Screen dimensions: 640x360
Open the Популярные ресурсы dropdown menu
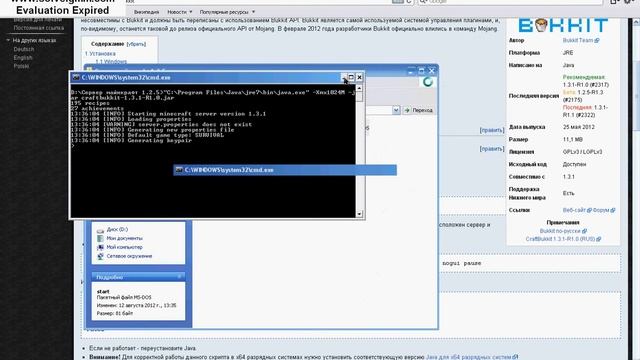pyautogui.click(x=227, y=12)
